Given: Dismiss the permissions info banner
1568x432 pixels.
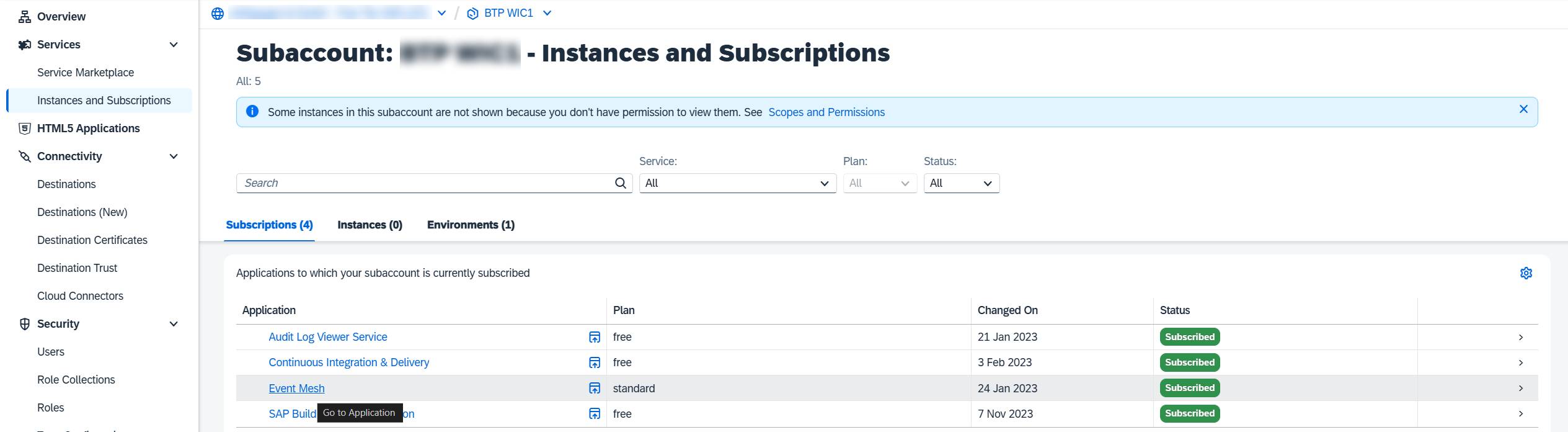Looking at the screenshot, I should pos(1523,109).
